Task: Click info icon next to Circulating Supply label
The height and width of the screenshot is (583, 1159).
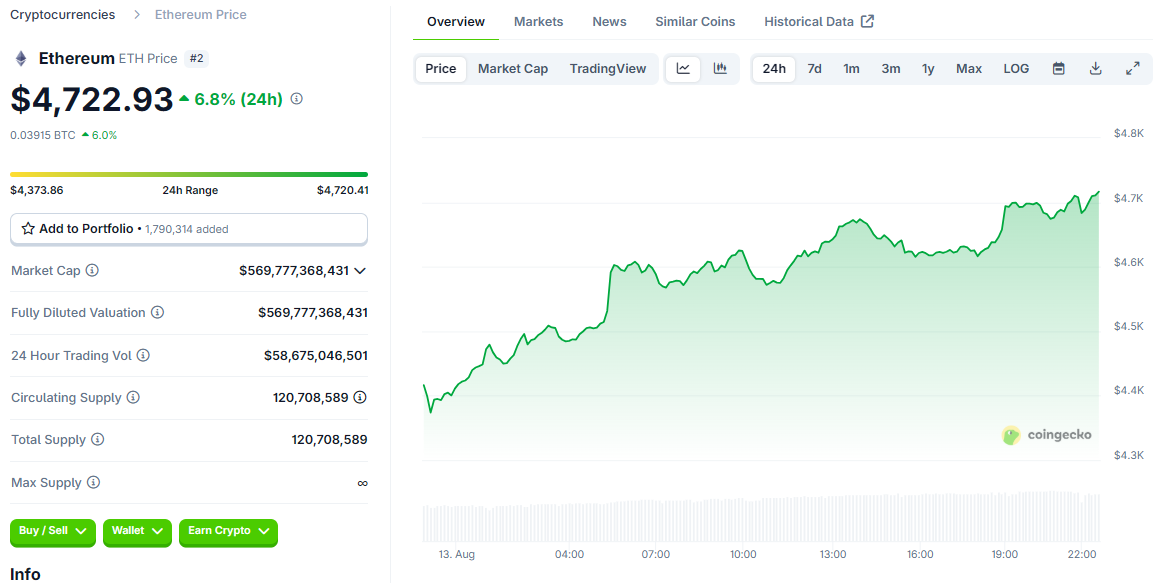Action: [133, 398]
